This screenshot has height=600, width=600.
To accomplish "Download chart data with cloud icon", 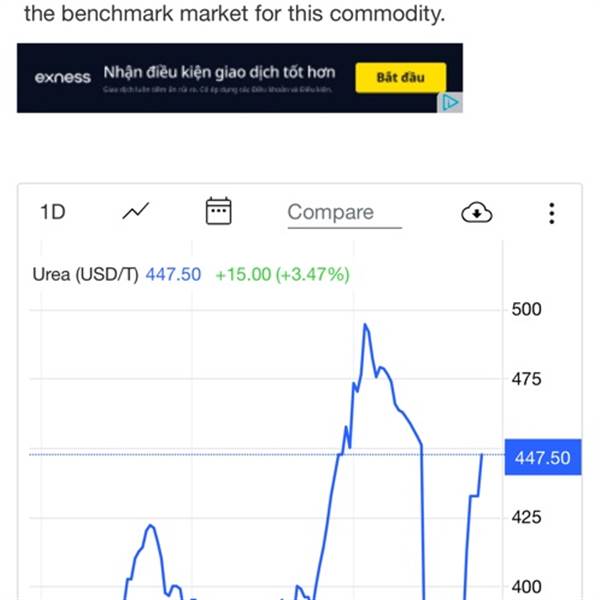I will 476,212.
